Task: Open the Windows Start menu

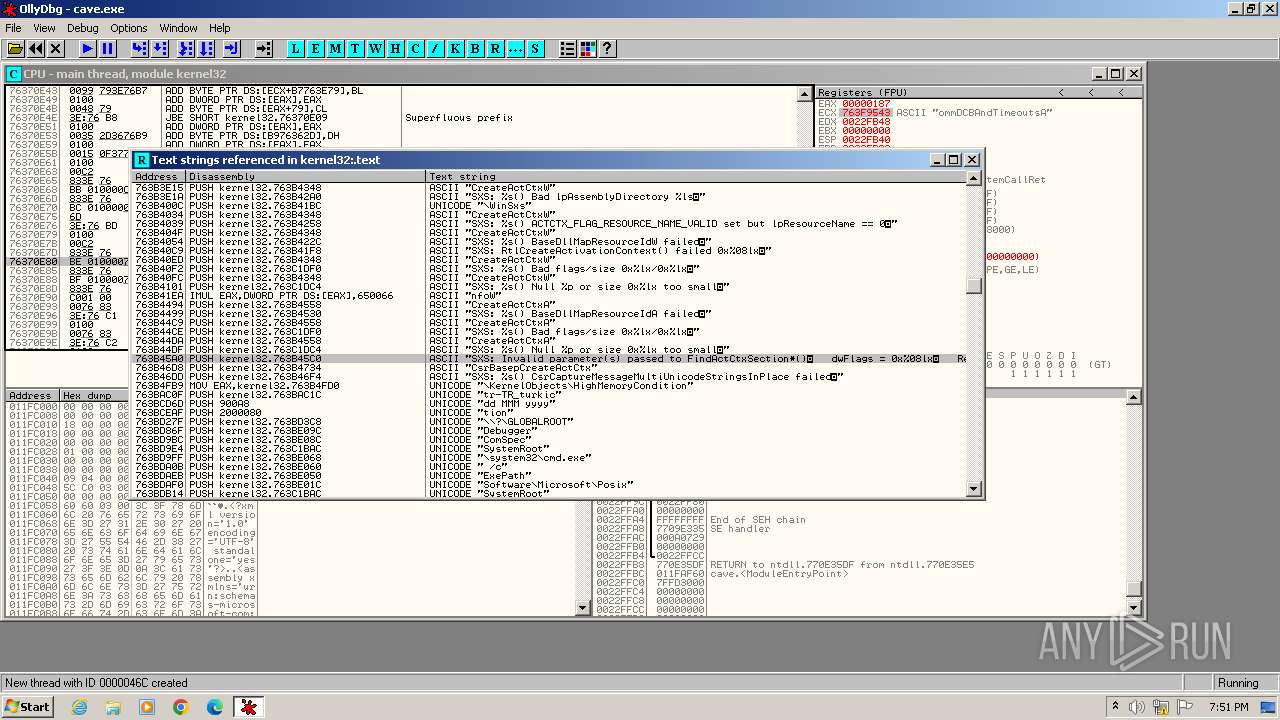Action: coord(27,707)
